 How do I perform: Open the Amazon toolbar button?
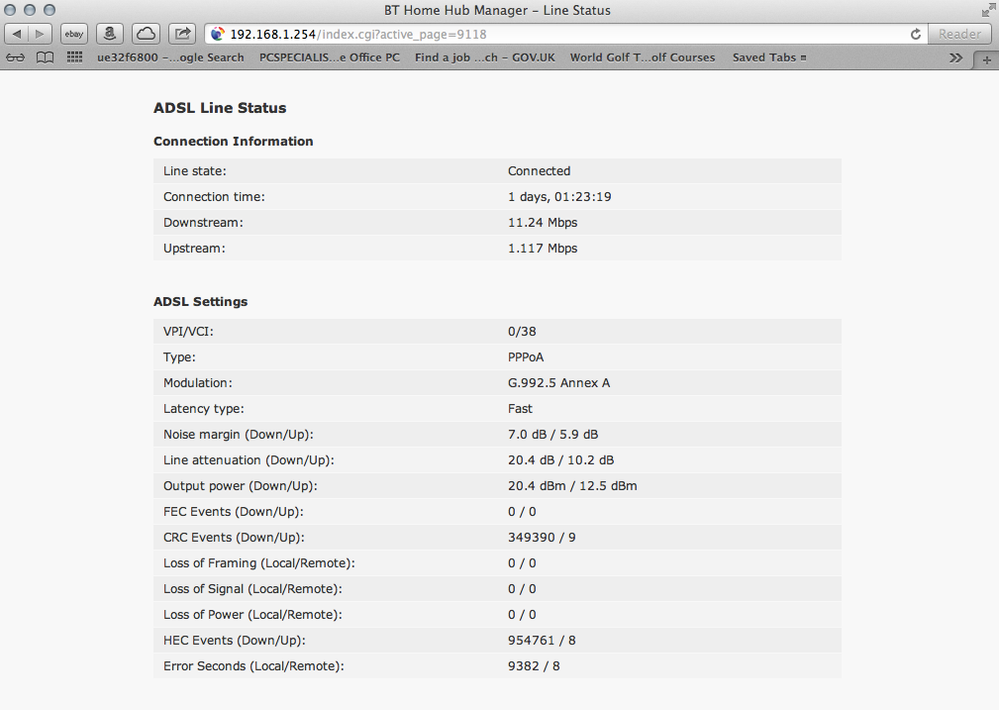tap(110, 34)
